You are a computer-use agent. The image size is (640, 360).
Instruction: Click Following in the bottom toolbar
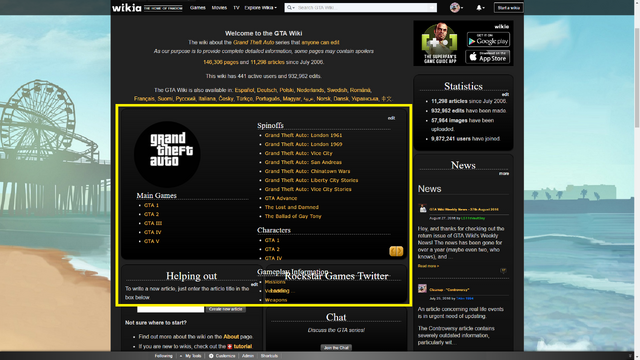[163, 356]
